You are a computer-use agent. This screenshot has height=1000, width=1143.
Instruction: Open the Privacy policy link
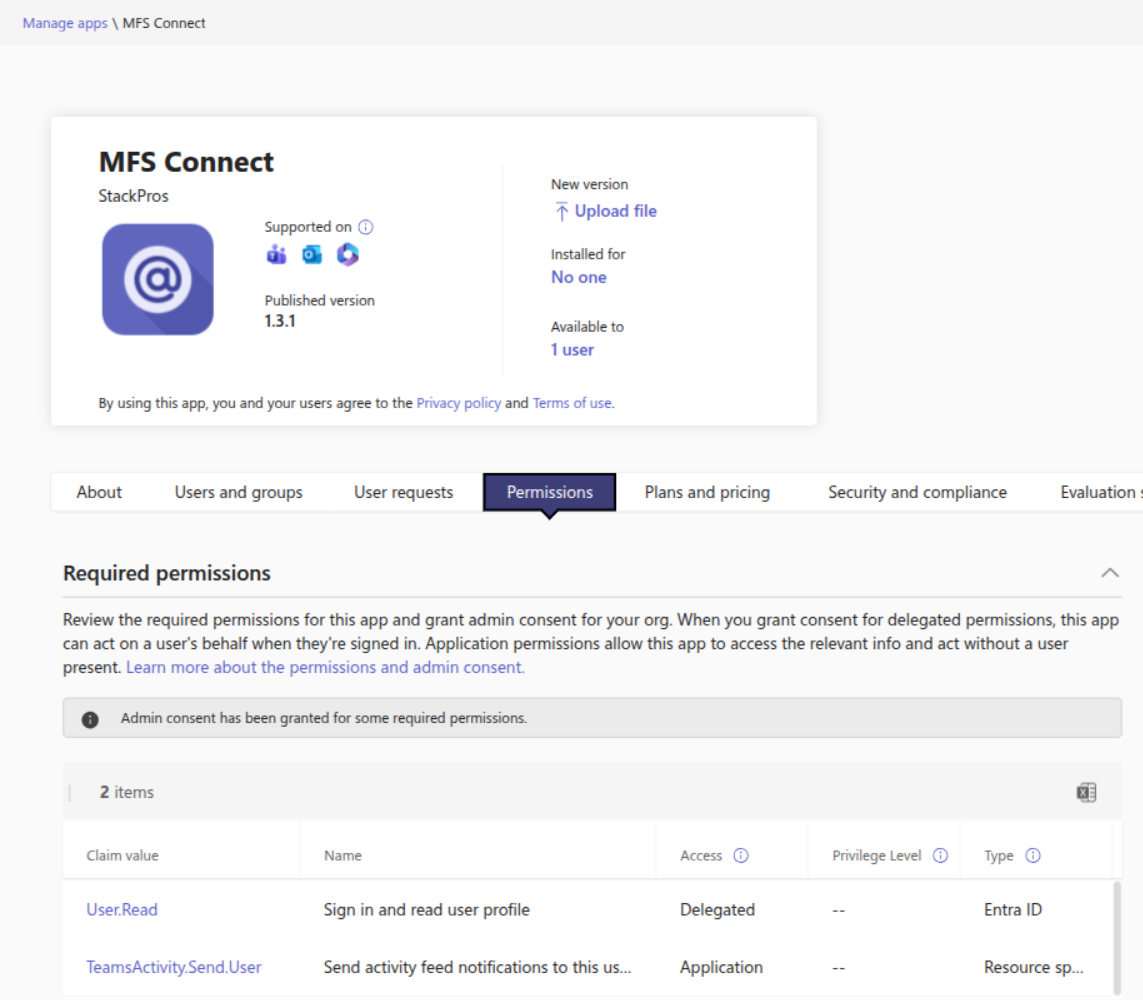(459, 403)
